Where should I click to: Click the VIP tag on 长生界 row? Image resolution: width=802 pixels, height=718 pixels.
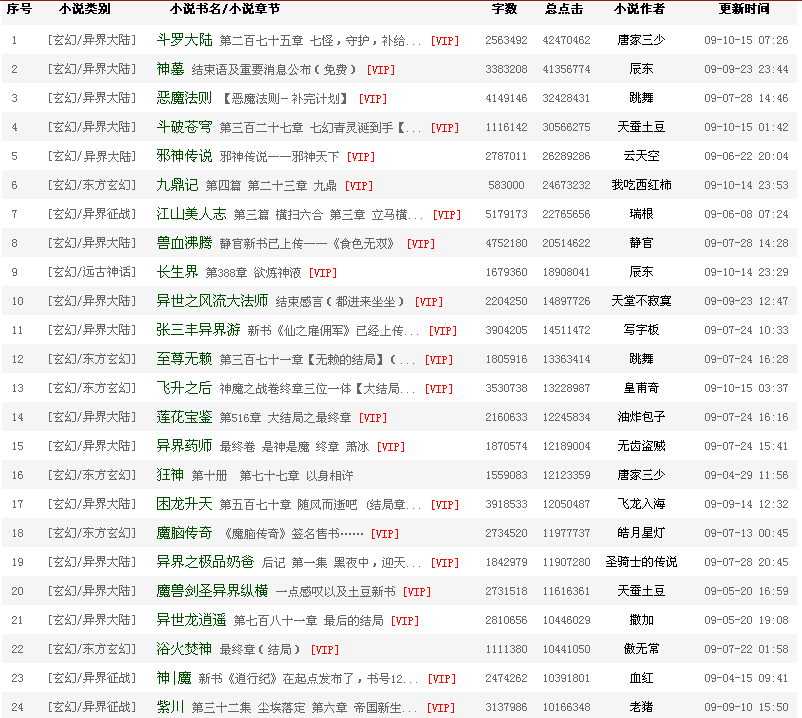[323, 273]
